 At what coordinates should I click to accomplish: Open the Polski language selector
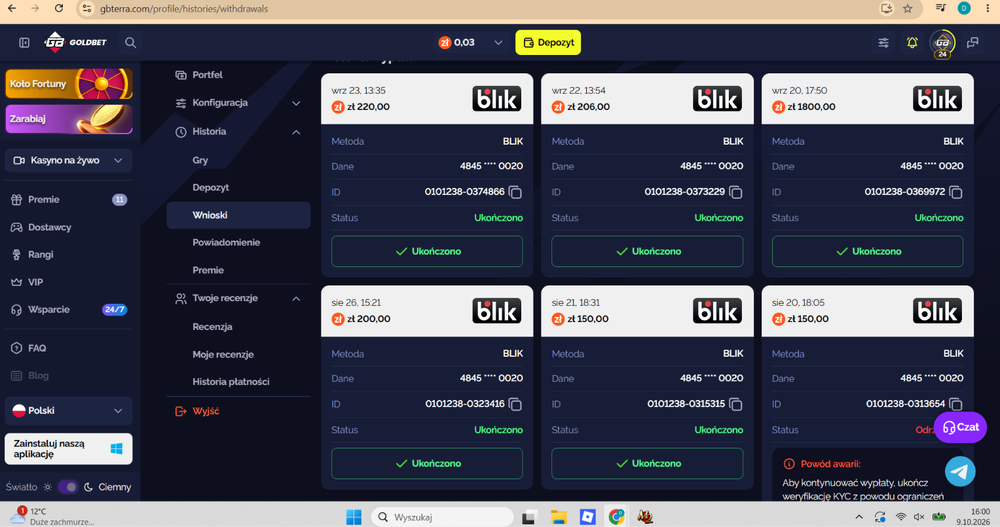click(x=68, y=410)
